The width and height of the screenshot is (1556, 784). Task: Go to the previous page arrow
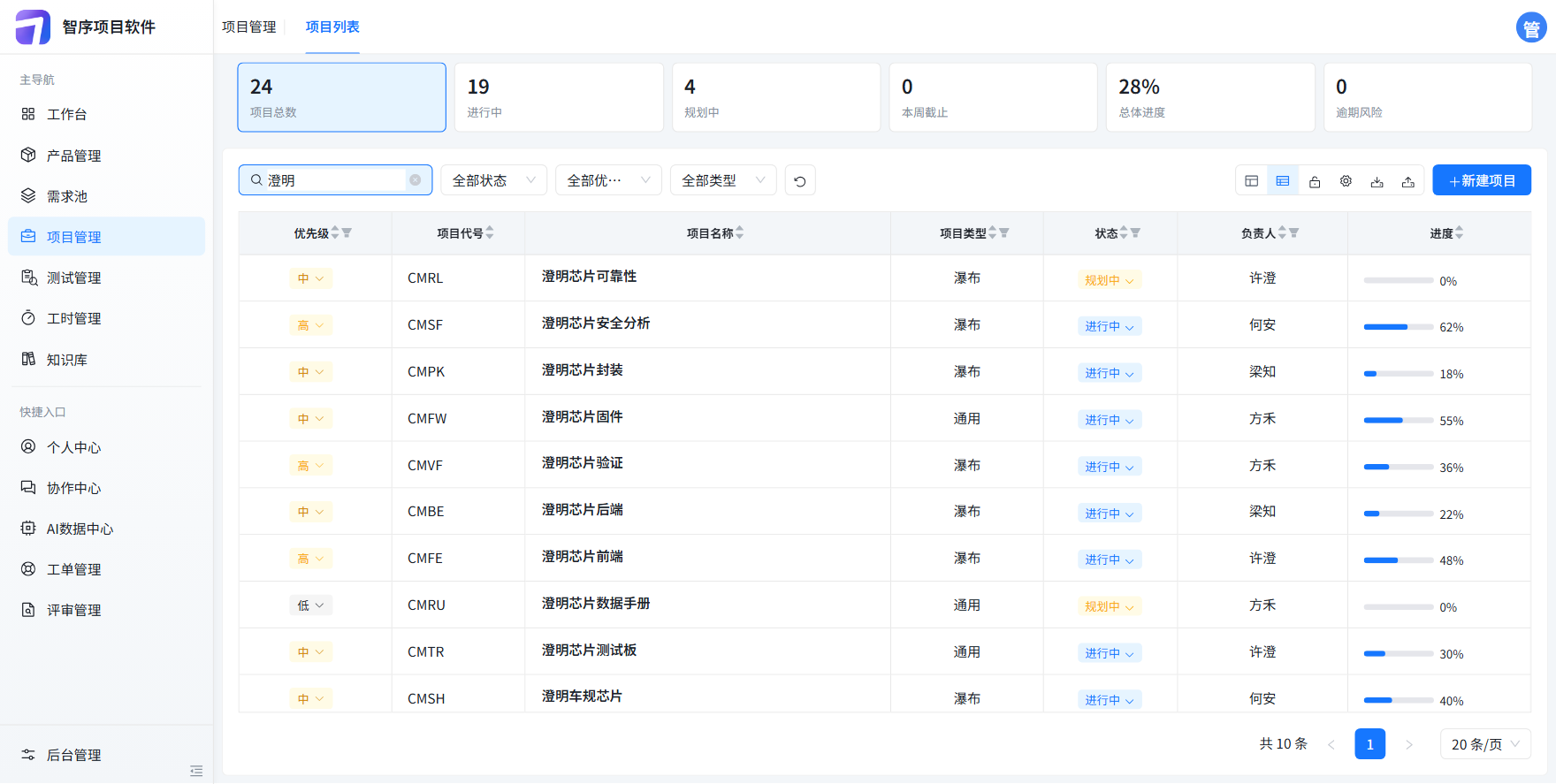[1331, 744]
